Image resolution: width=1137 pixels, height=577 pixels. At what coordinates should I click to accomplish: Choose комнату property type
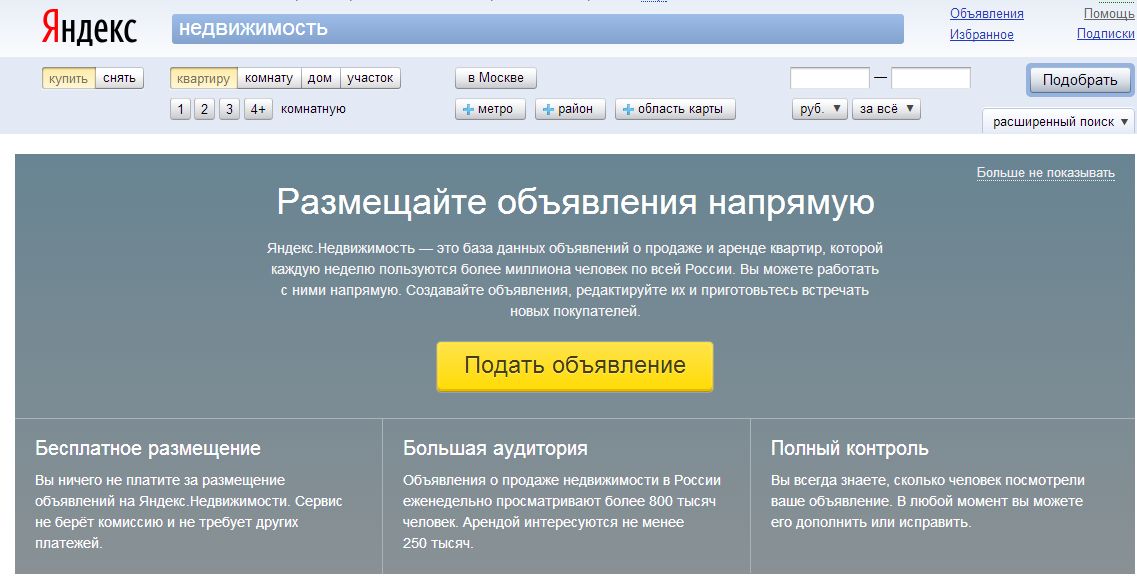(269, 78)
